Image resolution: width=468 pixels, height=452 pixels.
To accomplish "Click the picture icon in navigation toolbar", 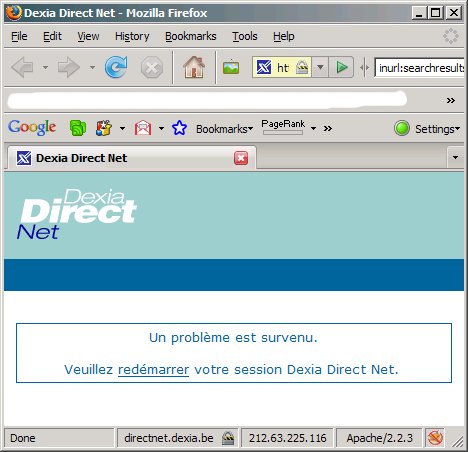I will point(231,68).
